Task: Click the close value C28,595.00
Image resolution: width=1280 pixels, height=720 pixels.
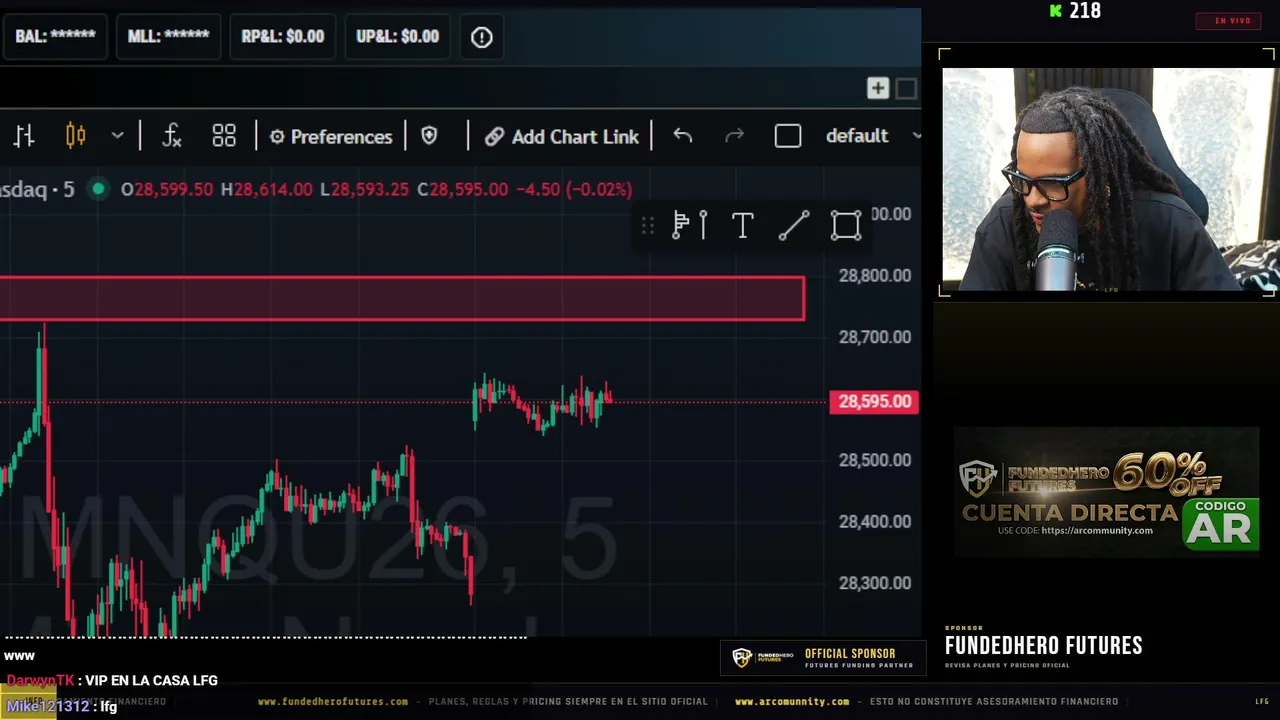Action: 463,189
